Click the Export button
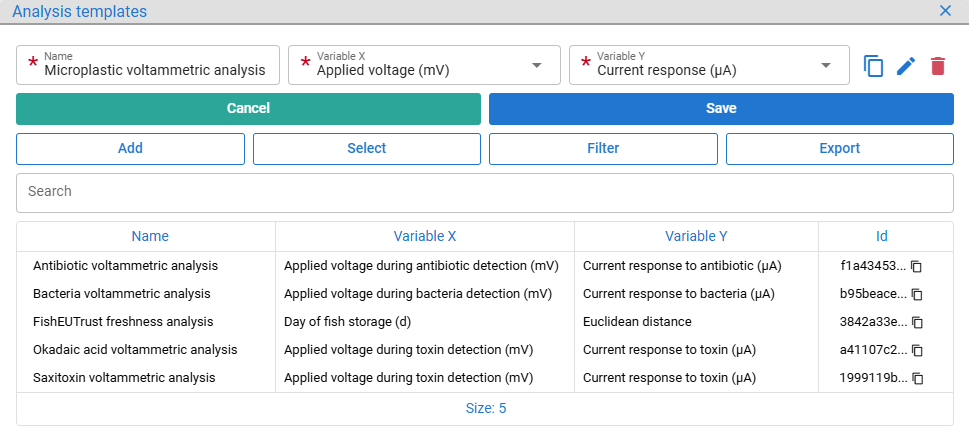 tap(839, 149)
